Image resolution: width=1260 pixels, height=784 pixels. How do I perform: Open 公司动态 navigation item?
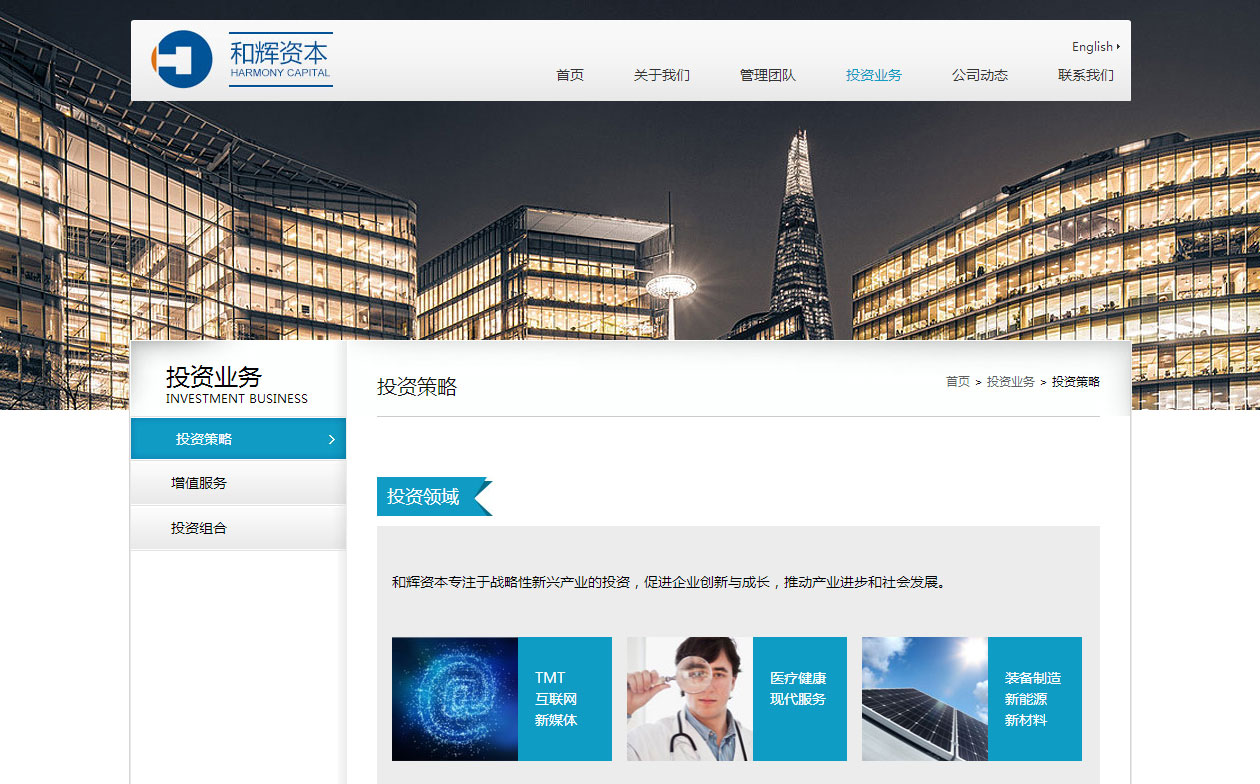click(980, 75)
